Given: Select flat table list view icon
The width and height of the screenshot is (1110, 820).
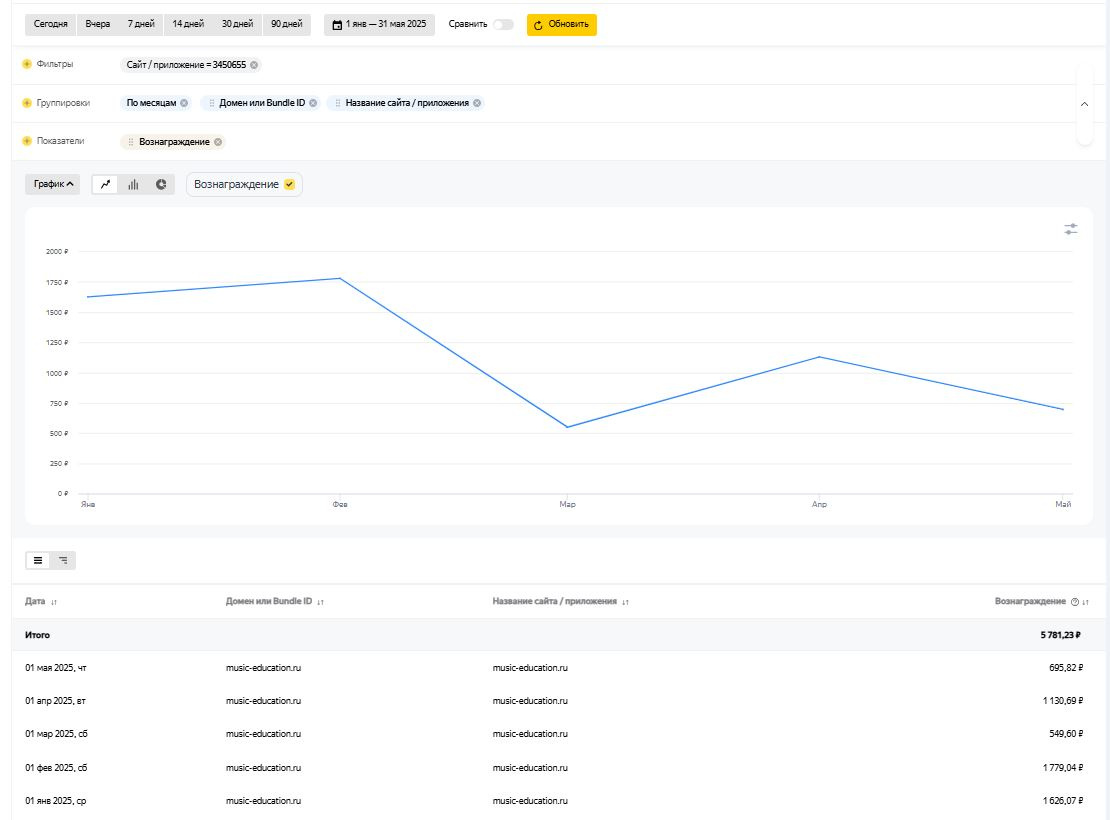Looking at the screenshot, I should click(x=38, y=561).
